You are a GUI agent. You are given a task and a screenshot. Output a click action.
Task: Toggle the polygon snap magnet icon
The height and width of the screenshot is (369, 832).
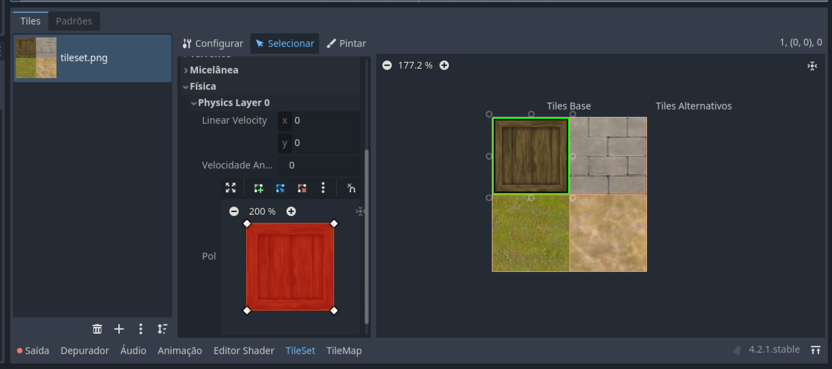coord(351,187)
